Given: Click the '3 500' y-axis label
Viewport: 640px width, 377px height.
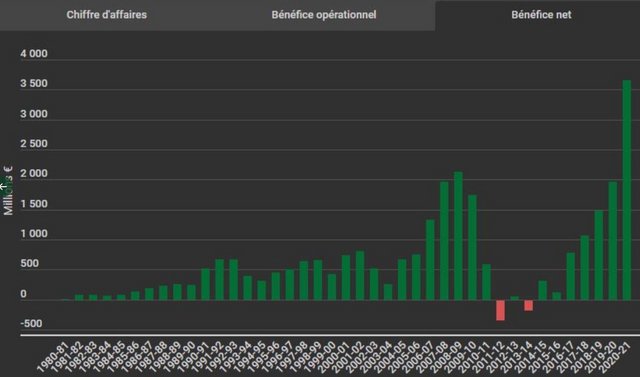Looking at the screenshot, I should pyautogui.click(x=34, y=84).
